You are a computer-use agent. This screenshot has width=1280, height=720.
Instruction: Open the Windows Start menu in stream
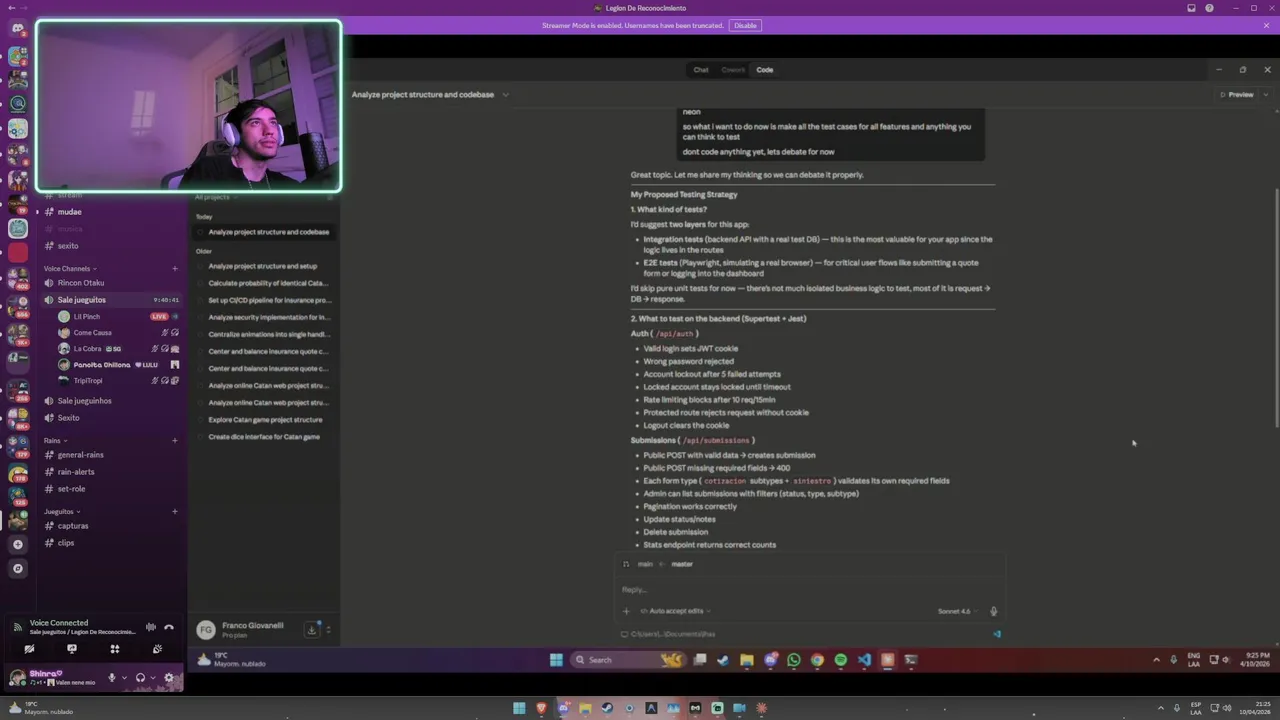[556, 660]
